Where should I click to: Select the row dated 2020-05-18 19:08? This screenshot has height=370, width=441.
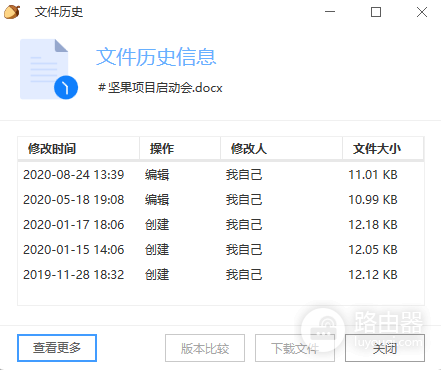(221, 200)
